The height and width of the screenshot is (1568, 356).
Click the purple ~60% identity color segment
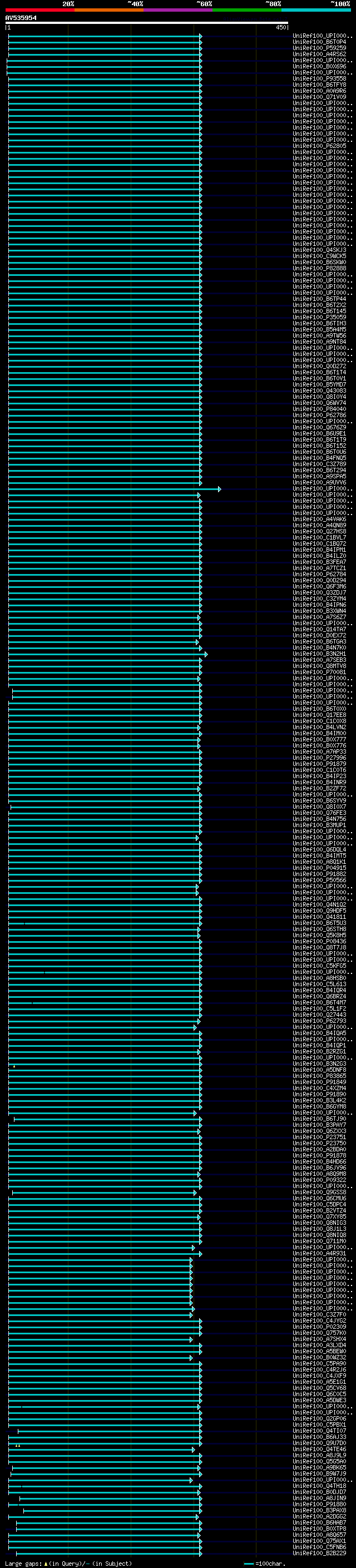point(179,10)
